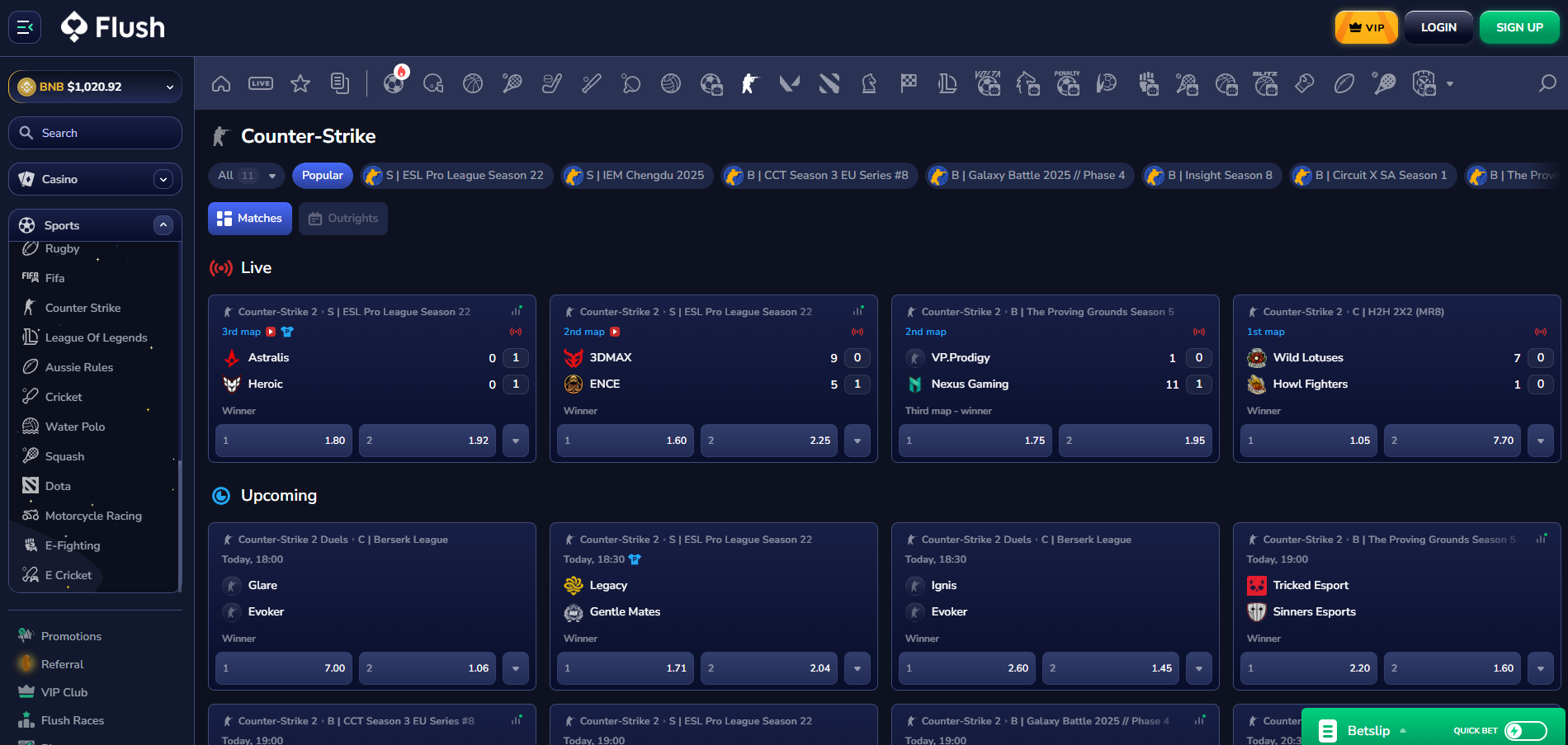Click the VIP button
The width and height of the screenshot is (1568, 745).
coord(1367,27)
